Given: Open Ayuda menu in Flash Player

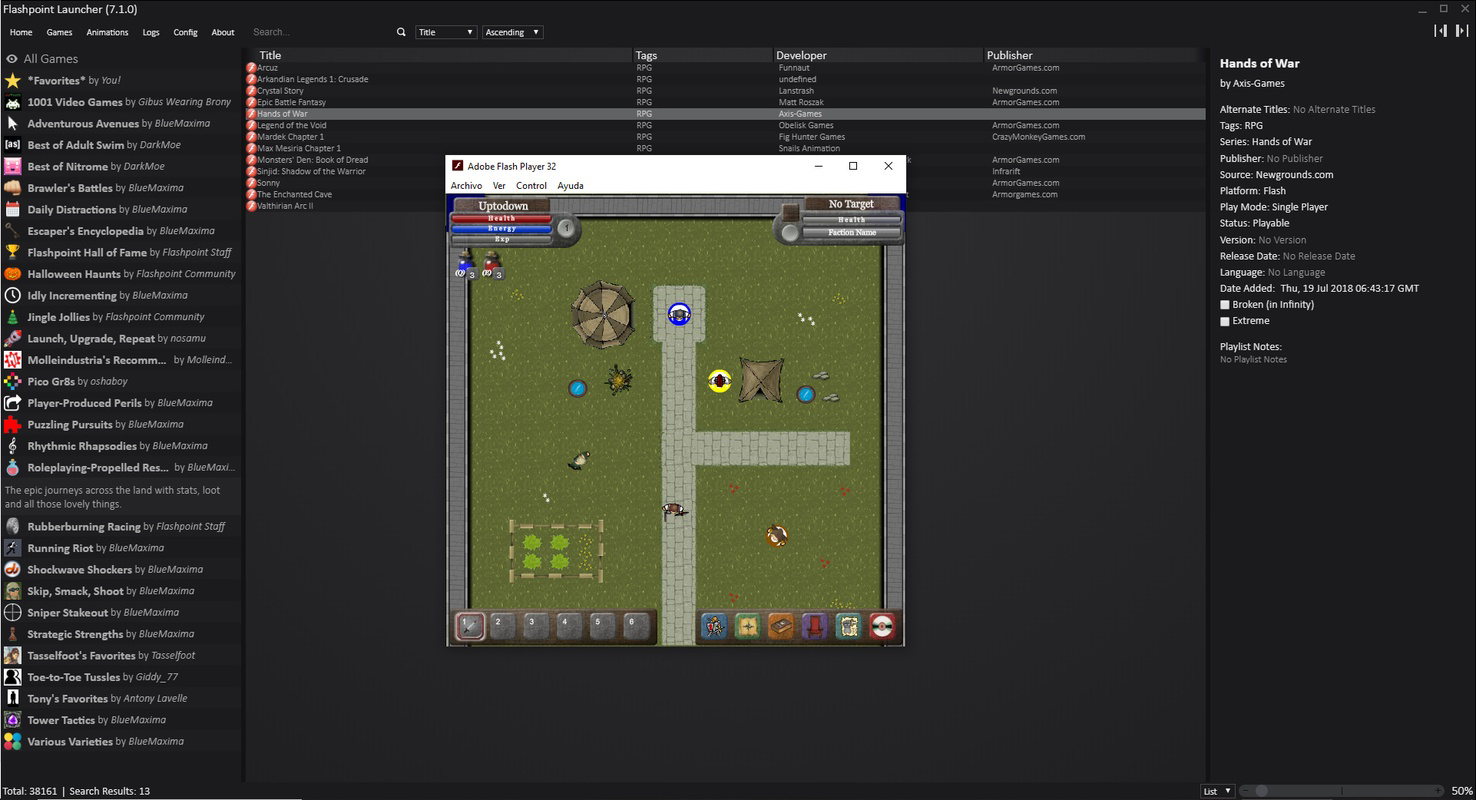Looking at the screenshot, I should (570, 186).
